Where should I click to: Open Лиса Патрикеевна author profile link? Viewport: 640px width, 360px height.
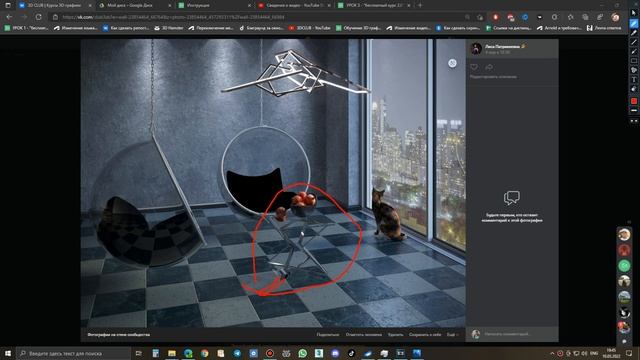(x=502, y=47)
